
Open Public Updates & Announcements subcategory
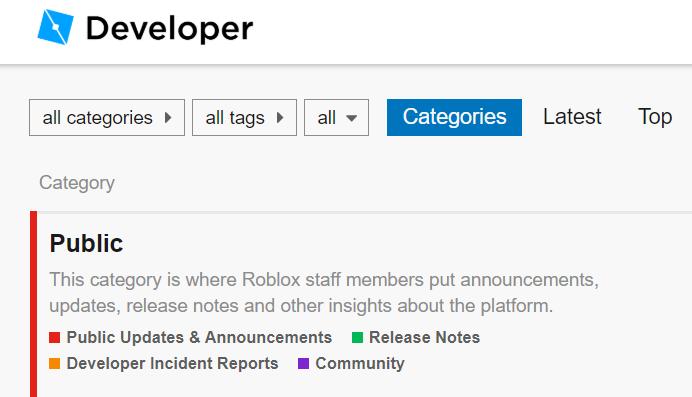click(199, 337)
